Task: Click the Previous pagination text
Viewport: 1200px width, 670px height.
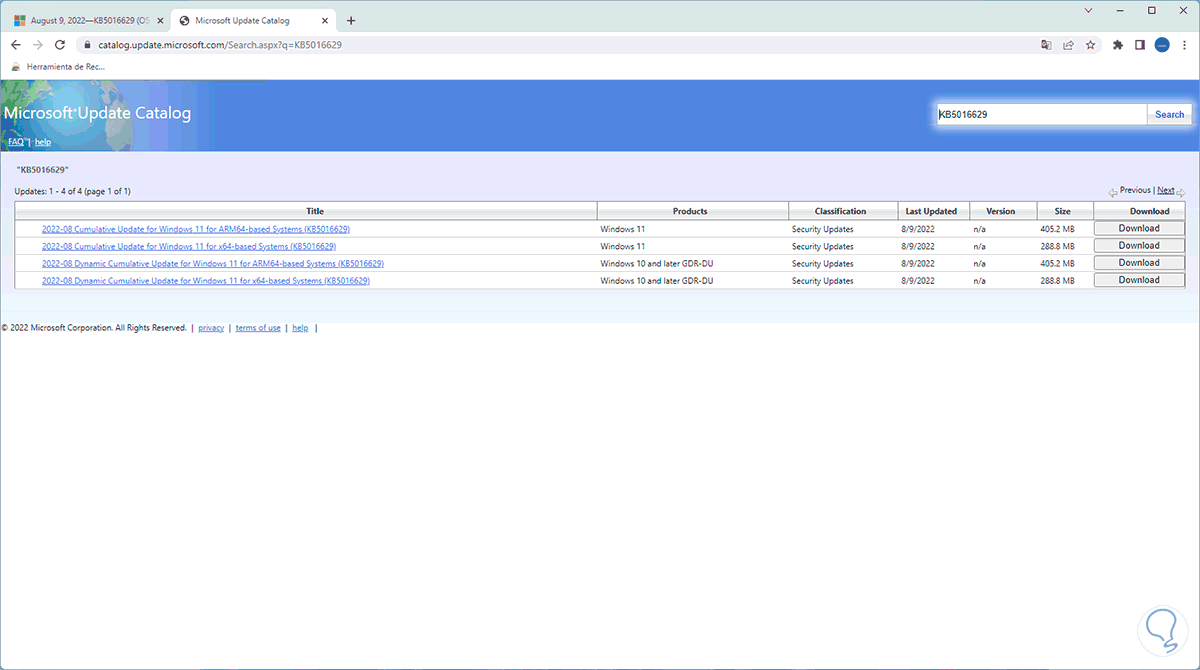Action: pyautogui.click(x=1135, y=190)
